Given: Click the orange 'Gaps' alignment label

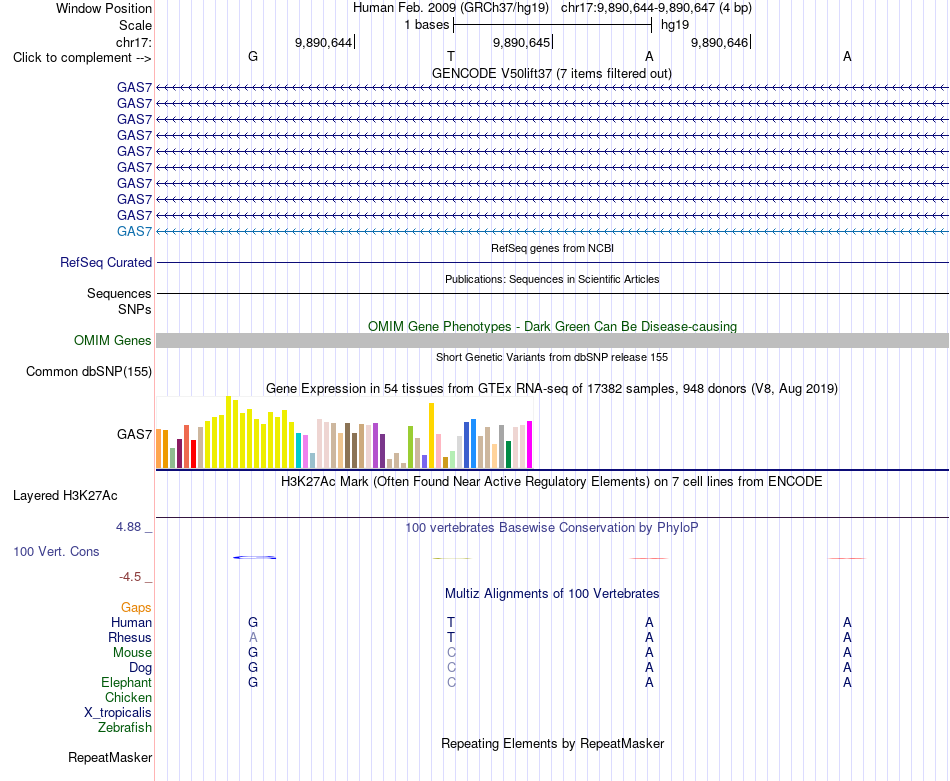Looking at the screenshot, I should [x=136, y=607].
